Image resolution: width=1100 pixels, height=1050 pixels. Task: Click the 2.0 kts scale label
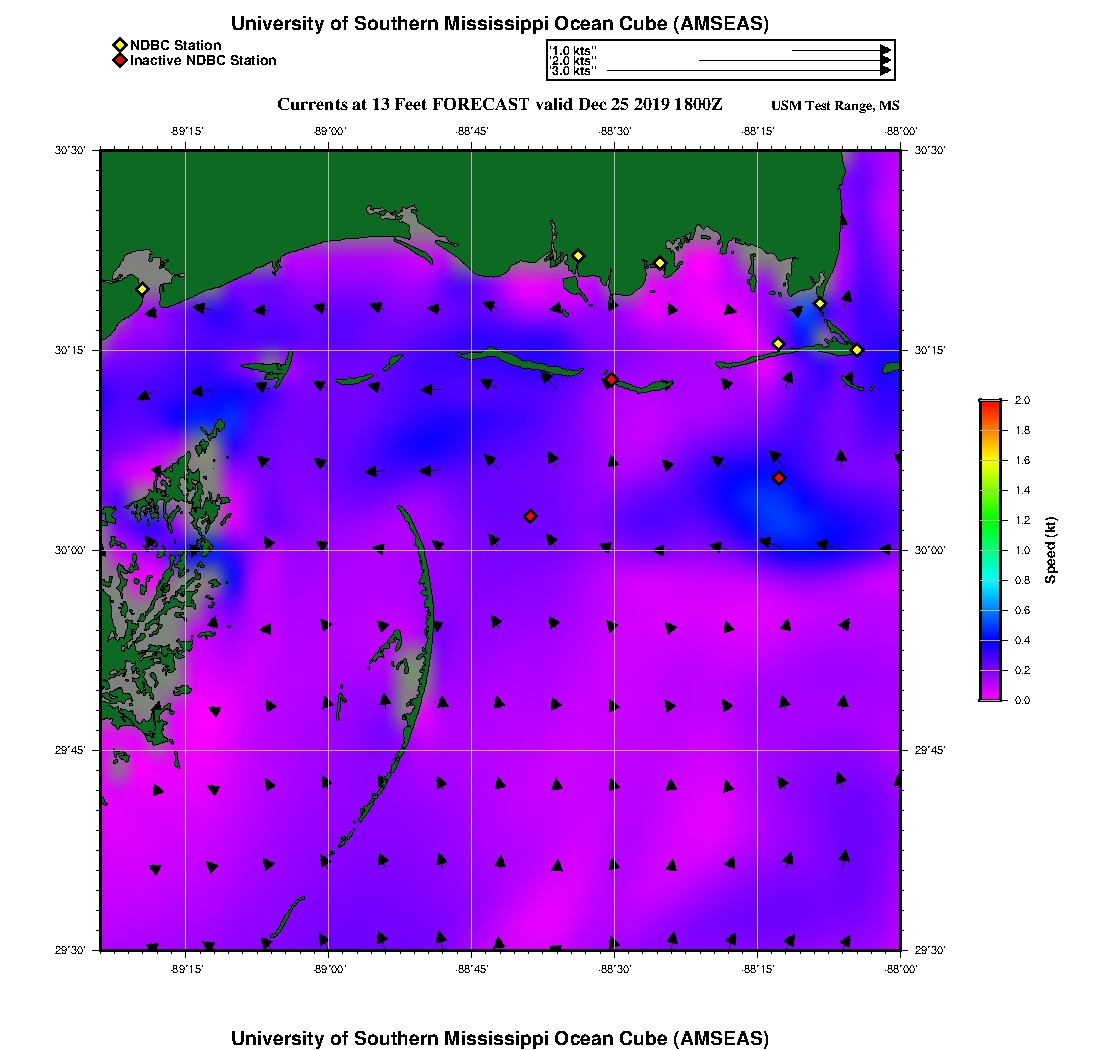click(x=574, y=61)
